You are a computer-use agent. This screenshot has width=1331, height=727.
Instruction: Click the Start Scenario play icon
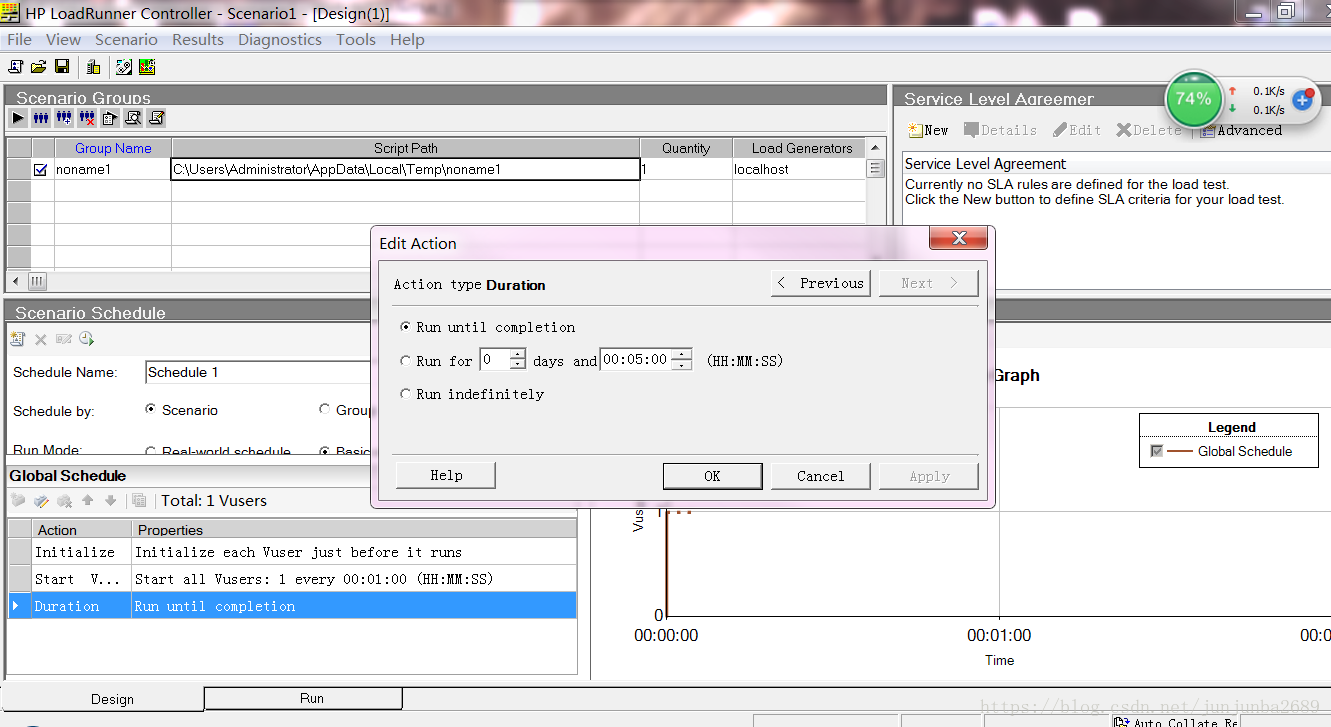(x=18, y=118)
